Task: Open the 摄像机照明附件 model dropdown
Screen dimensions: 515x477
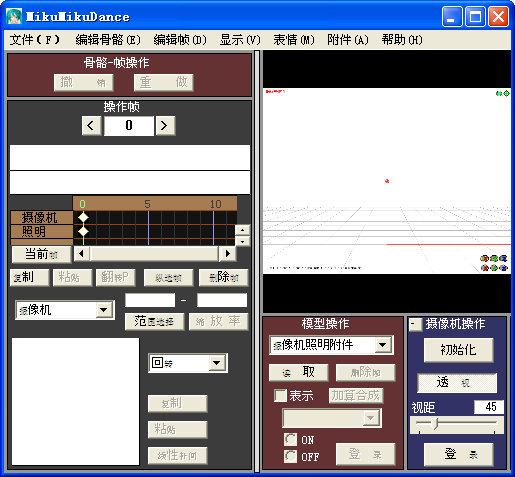Action: [383, 345]
